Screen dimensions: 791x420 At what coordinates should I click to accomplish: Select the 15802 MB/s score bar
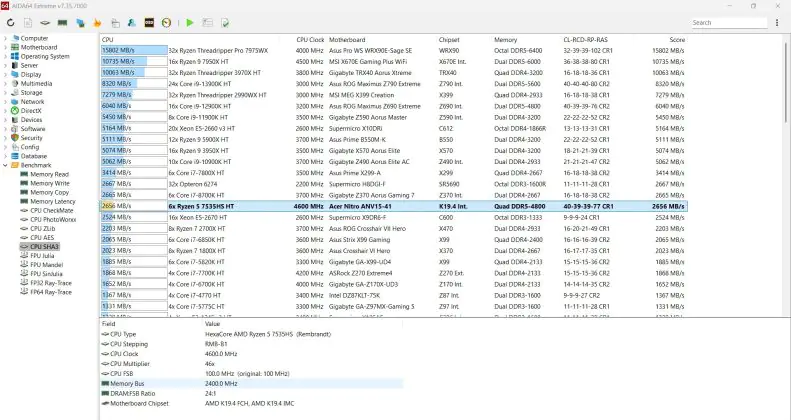click(x=134, y=50)
